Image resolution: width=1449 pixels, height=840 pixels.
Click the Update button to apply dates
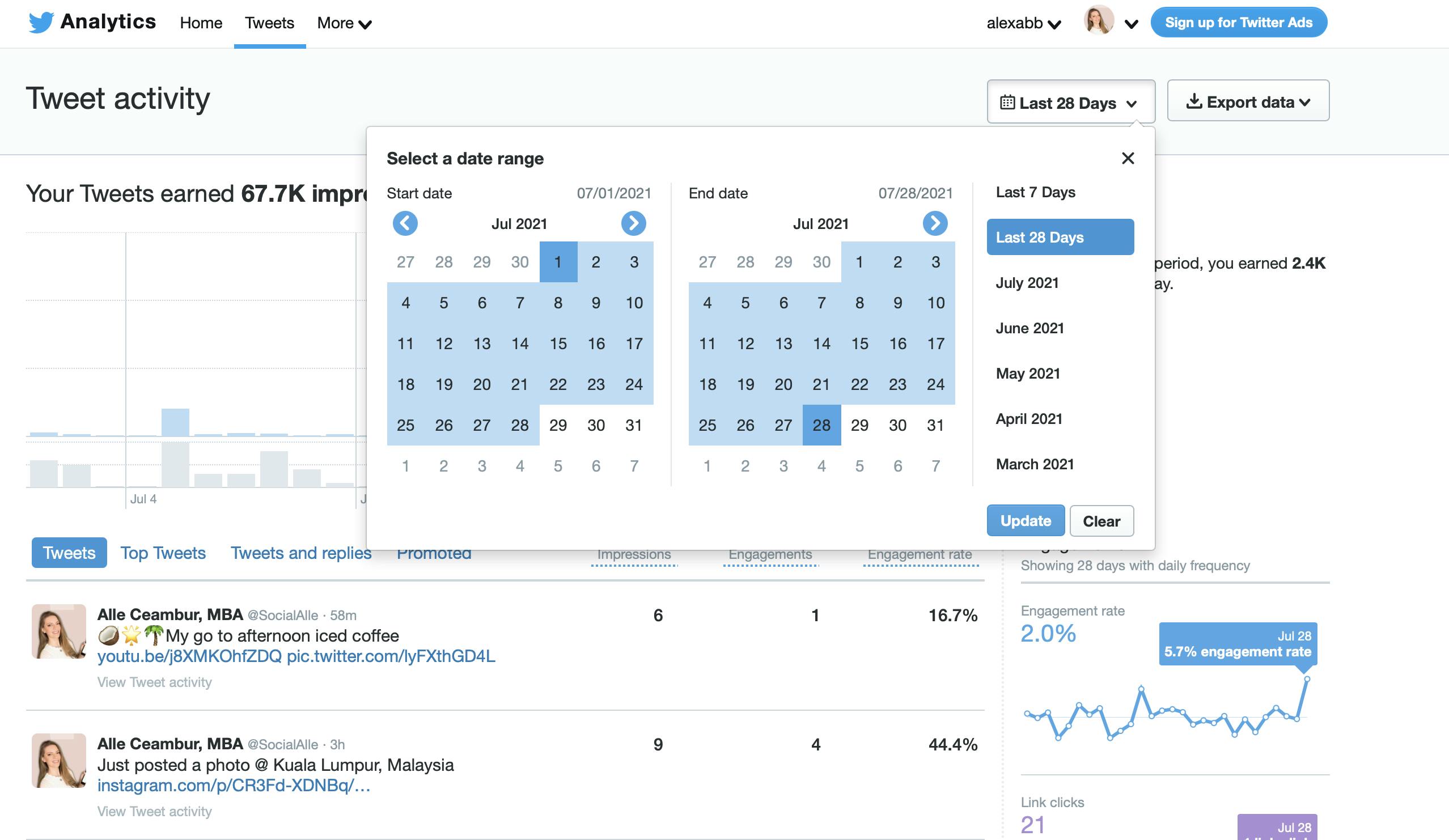tap(1025, 520)
